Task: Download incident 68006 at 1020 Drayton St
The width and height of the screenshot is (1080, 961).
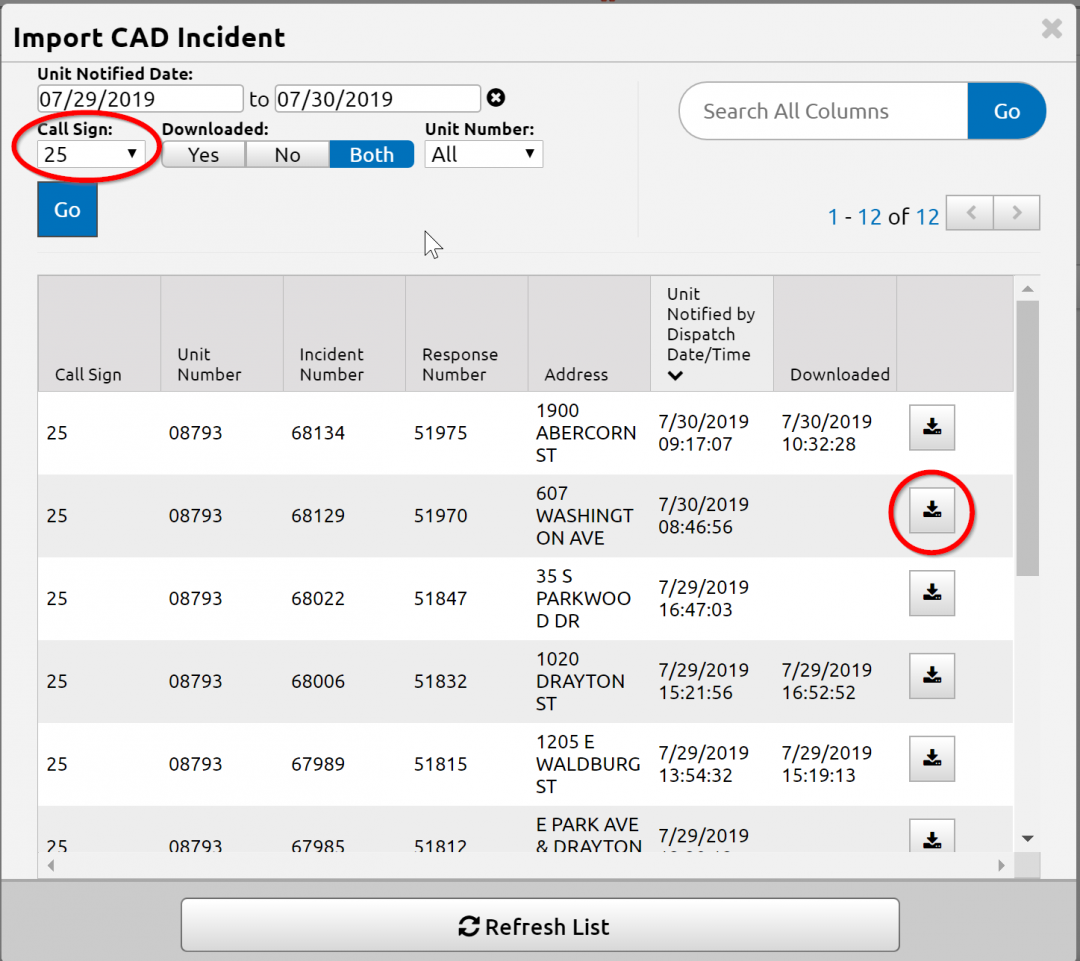Action: pos(931,676)
